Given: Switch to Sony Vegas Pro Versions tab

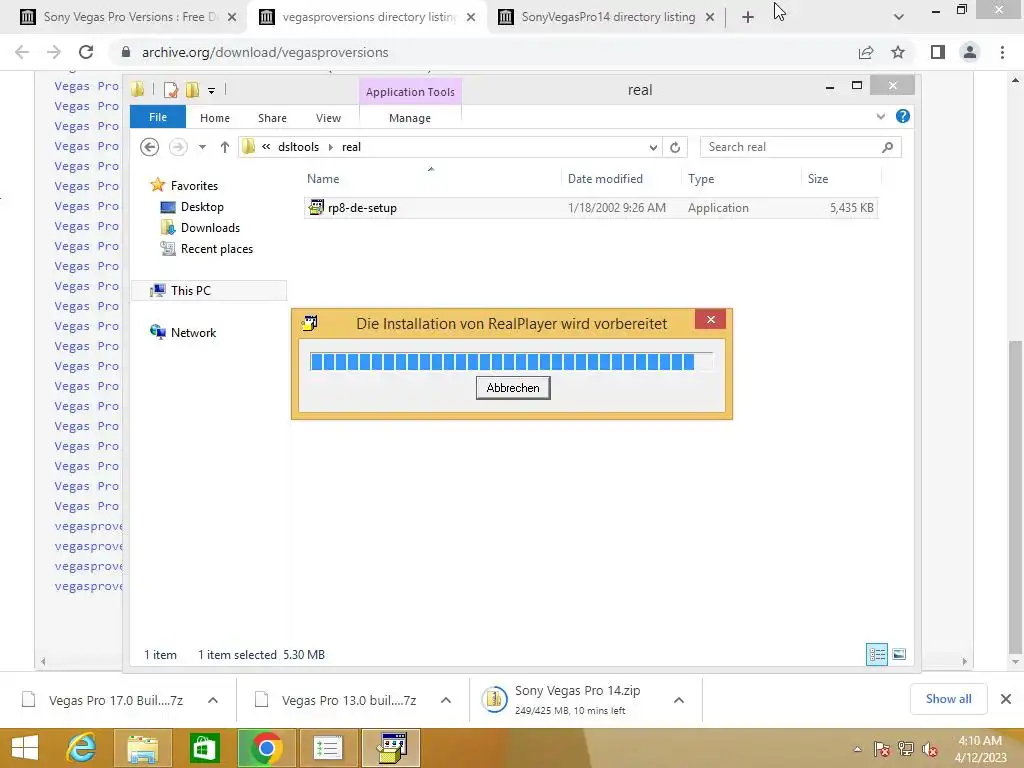Looking at the screenshot, I should [130, 17].
